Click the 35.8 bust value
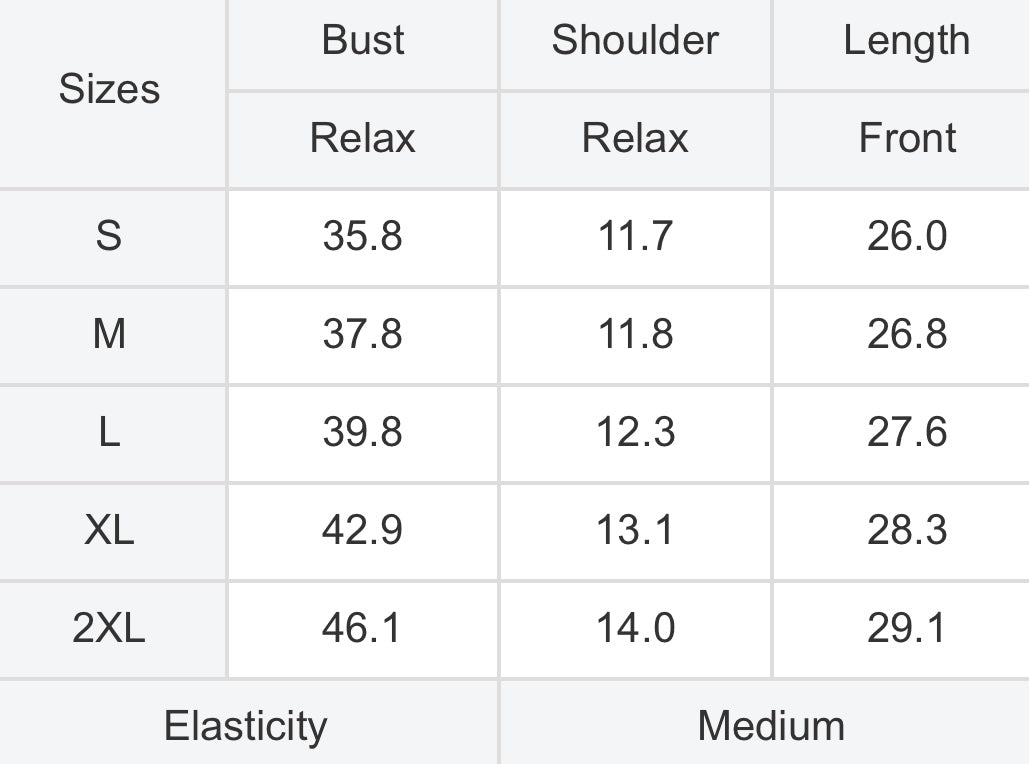1029x764 pixels. pyautogui.click(x=363, y=236)
